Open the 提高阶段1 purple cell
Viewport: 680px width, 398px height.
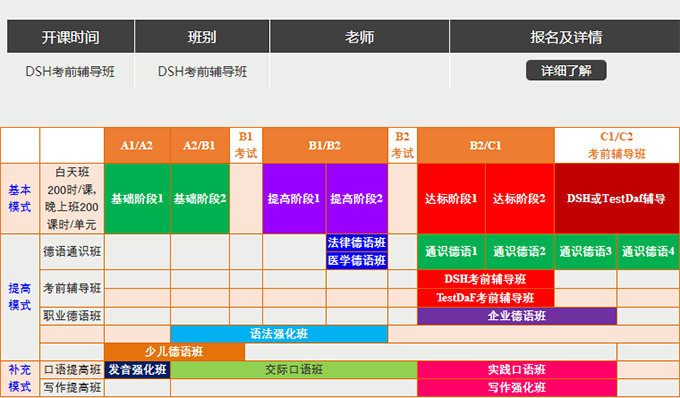(294, 199)
